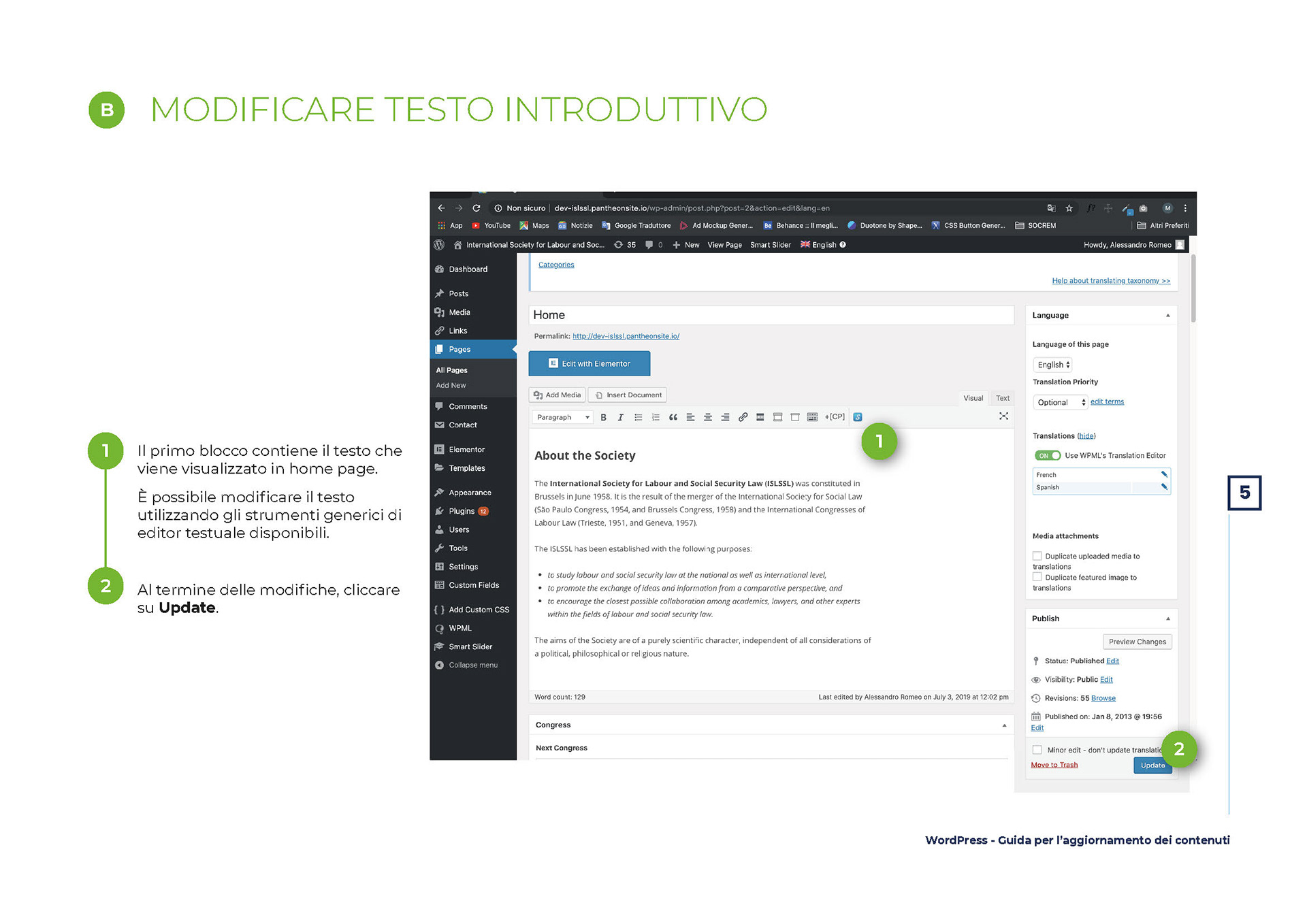Screen dimensions: 1307x924
Task: Toggle bold formatting in editor toolbar
Action: point(603,417)
